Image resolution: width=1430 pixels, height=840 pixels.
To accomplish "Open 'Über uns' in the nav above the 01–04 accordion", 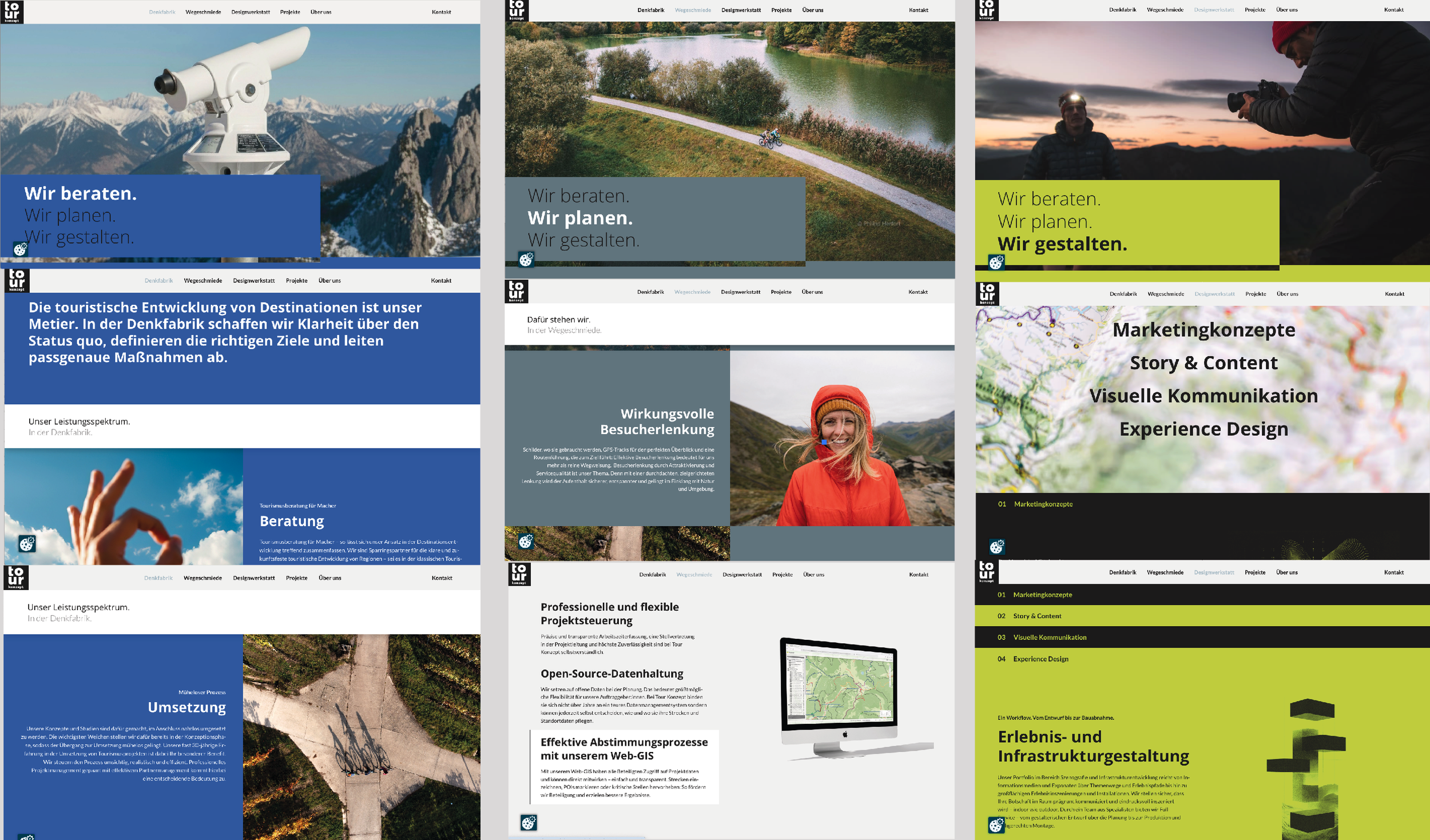I will click(x=1286, y=572).
